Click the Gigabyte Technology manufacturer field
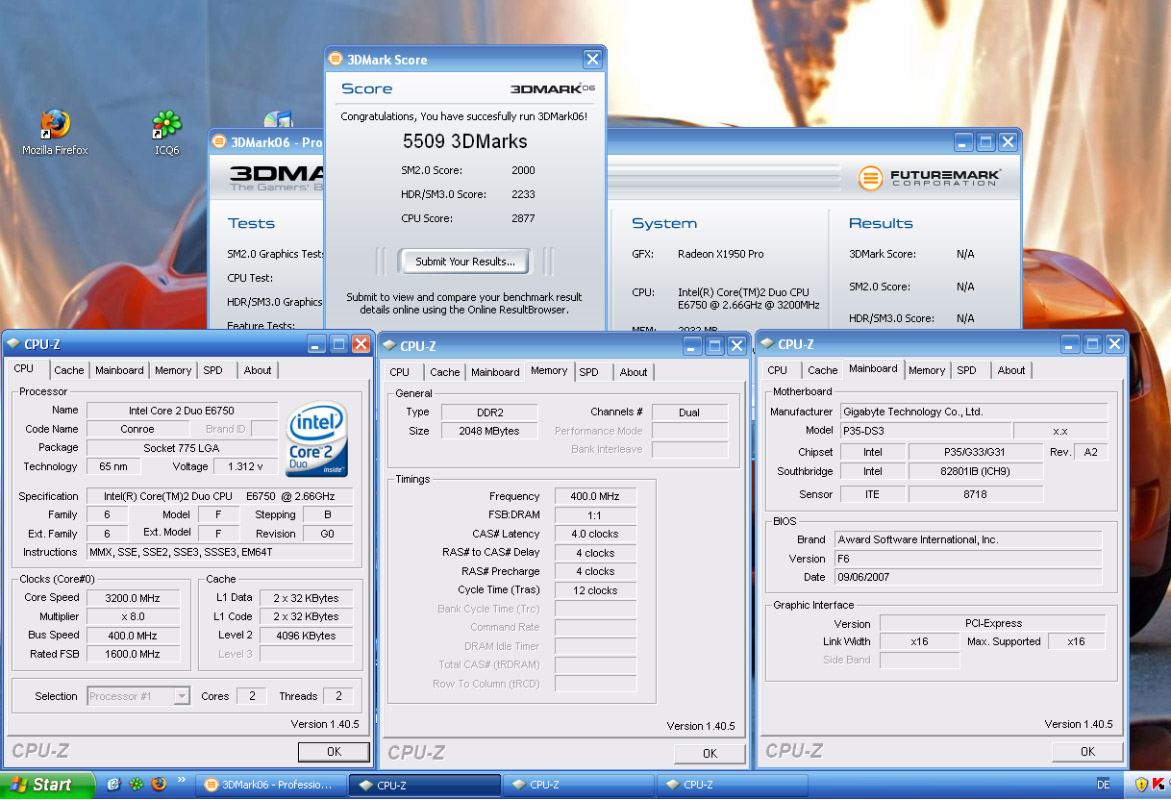Viewport: 1171px width, 800px height. pyautogui.click(x=973, y=412)
